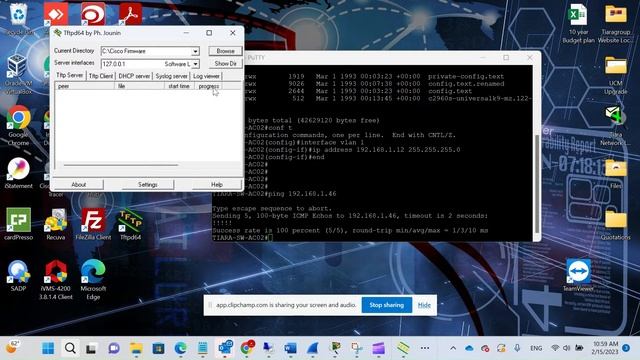Select the Tftpd64 desktop shortcut
The height and width of the screenshot is (360, 640).
click(x=130, y=225)
